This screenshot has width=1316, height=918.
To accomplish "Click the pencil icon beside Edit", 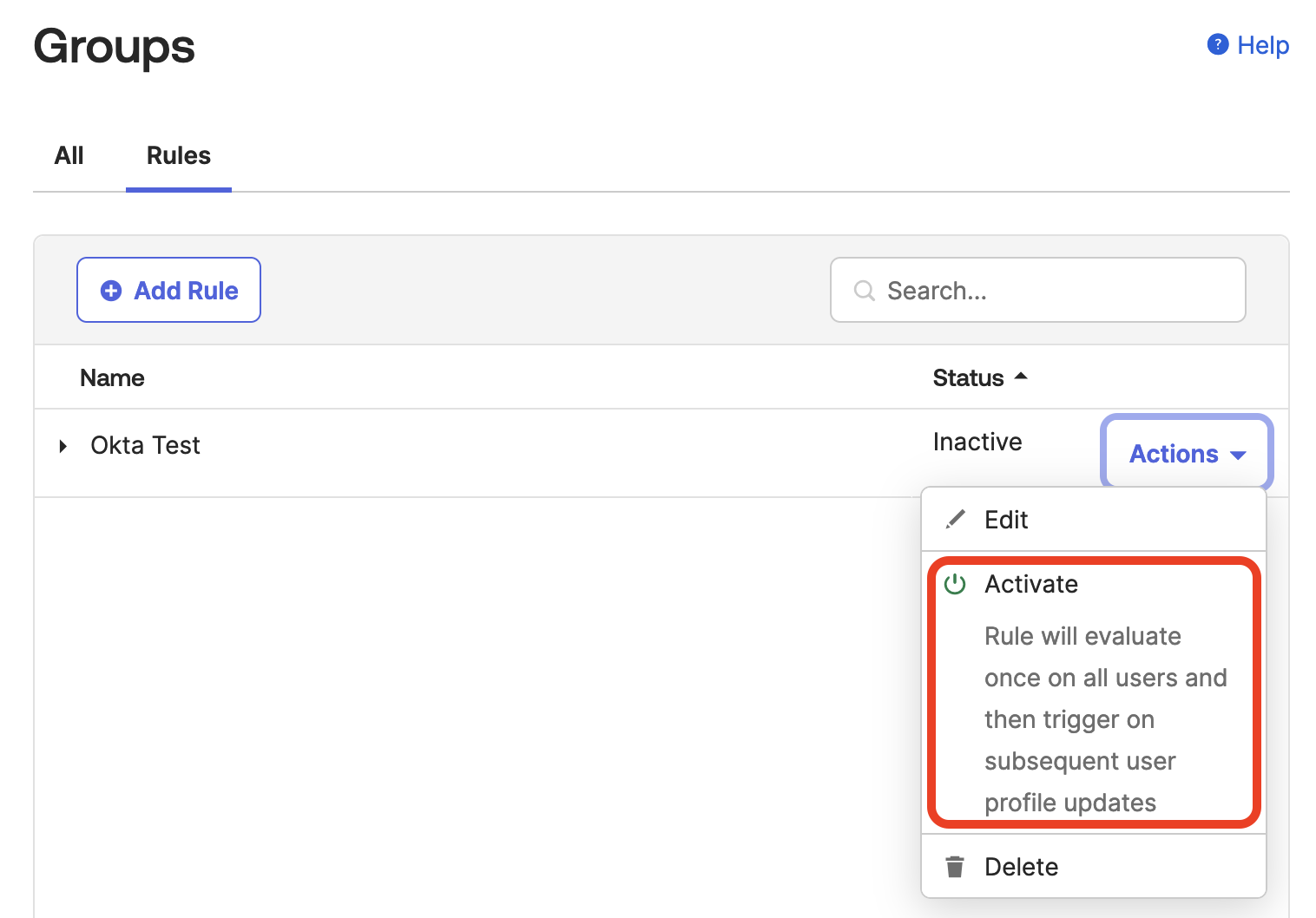I will tap(955, 520).
